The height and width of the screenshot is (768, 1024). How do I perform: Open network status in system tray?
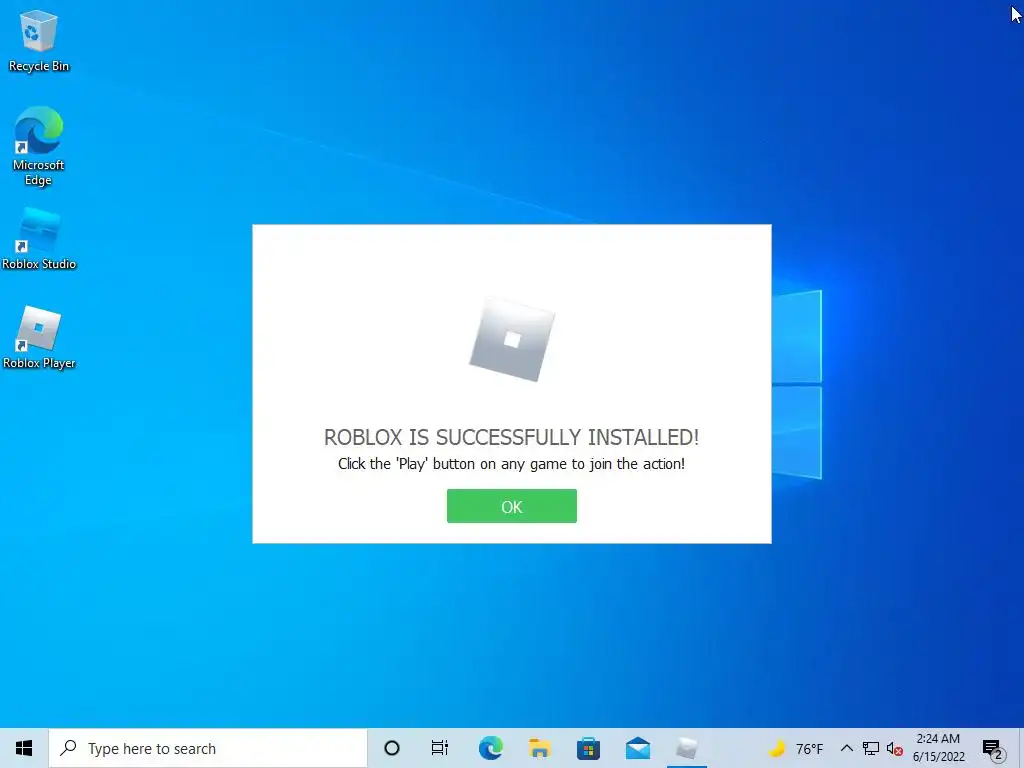pyautogui.click(x=871, y=748)
